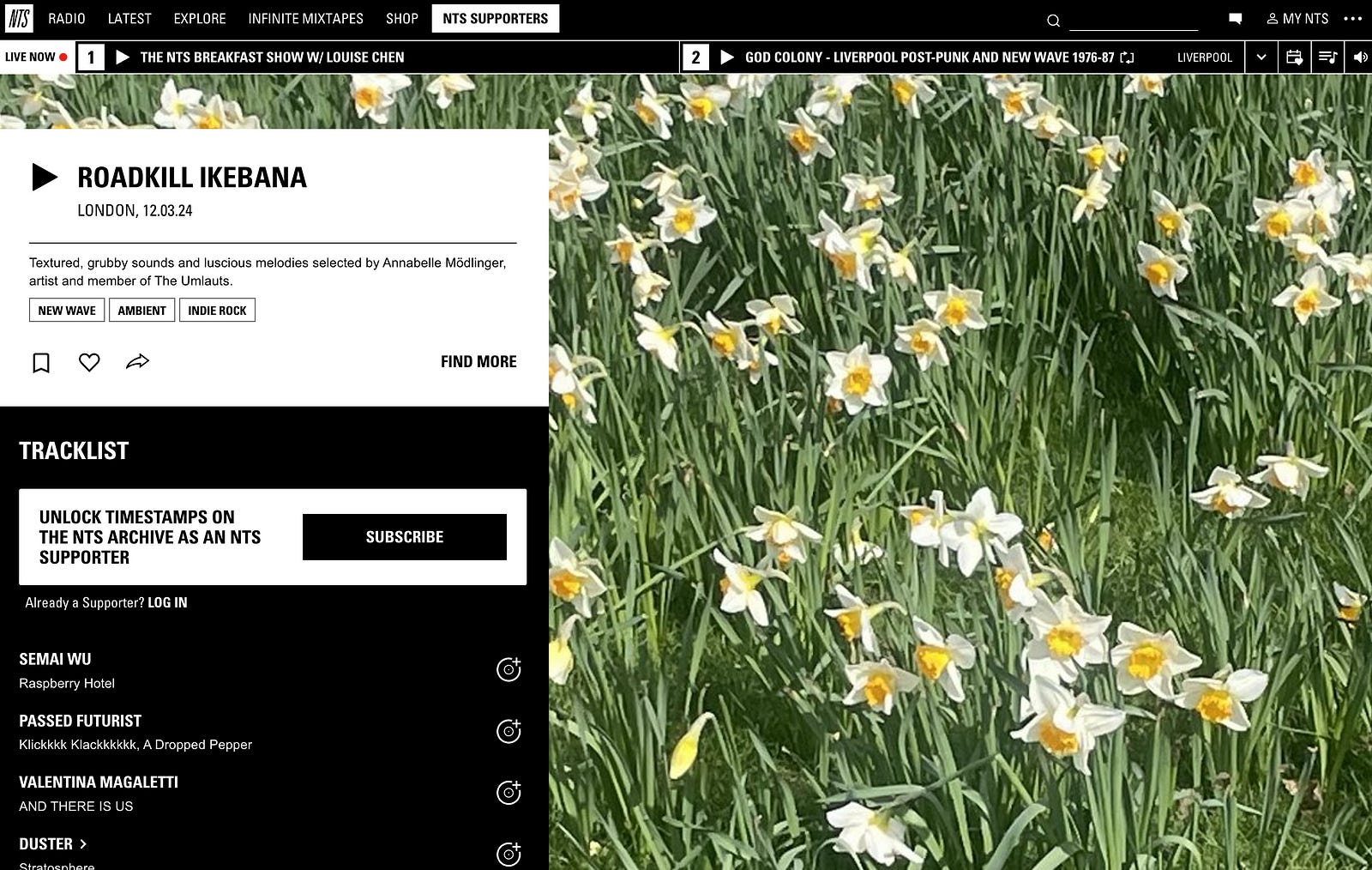Visit the Shop page
1372x870 pixels.
(402, 18)
